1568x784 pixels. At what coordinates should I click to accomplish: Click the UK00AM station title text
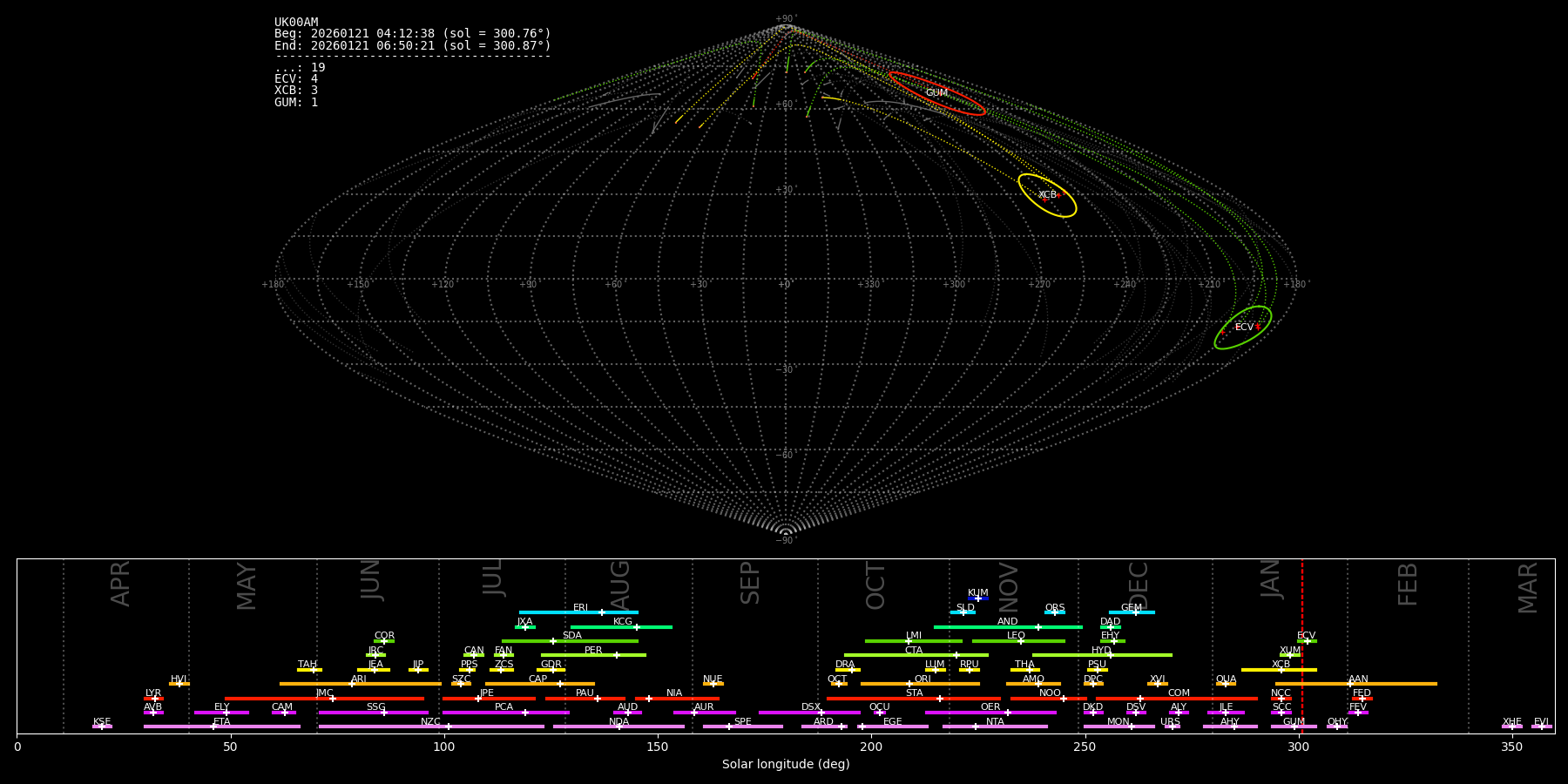(x=296, y=23)
